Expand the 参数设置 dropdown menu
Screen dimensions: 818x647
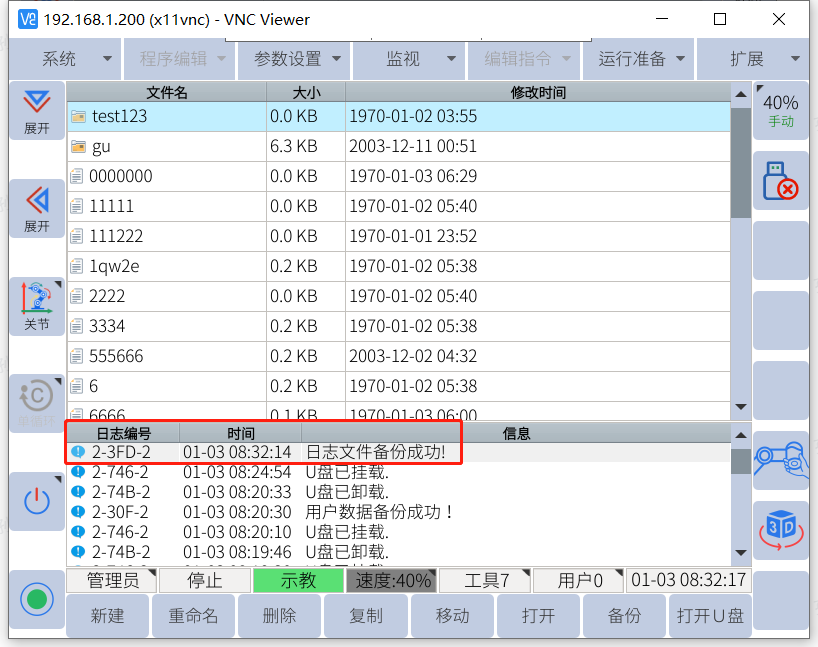pos(297,59)
